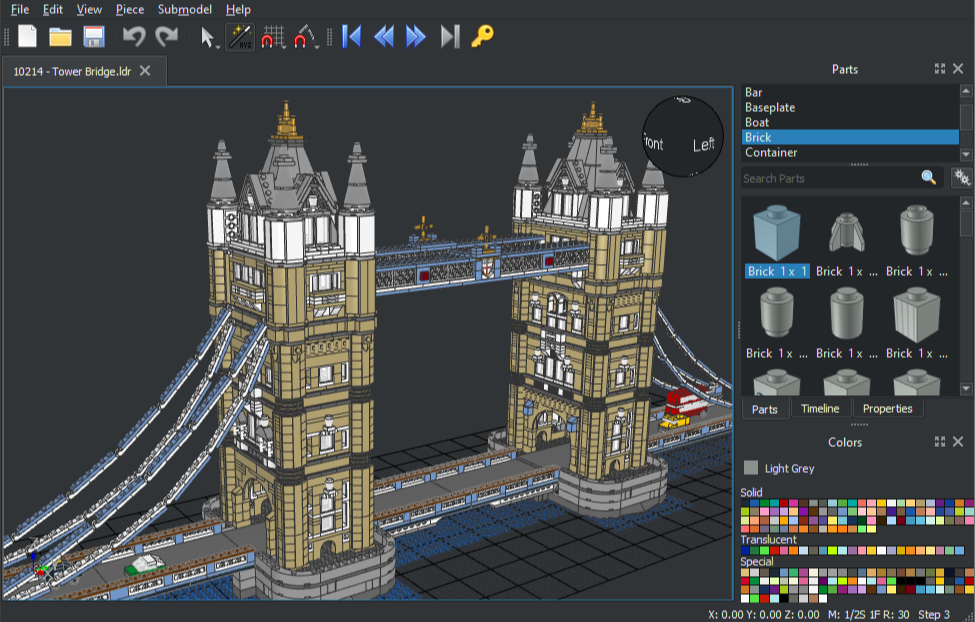Open the Submodel menu
Image resolution: width=975 pixels, height=622 pixels.
(185, 9)
